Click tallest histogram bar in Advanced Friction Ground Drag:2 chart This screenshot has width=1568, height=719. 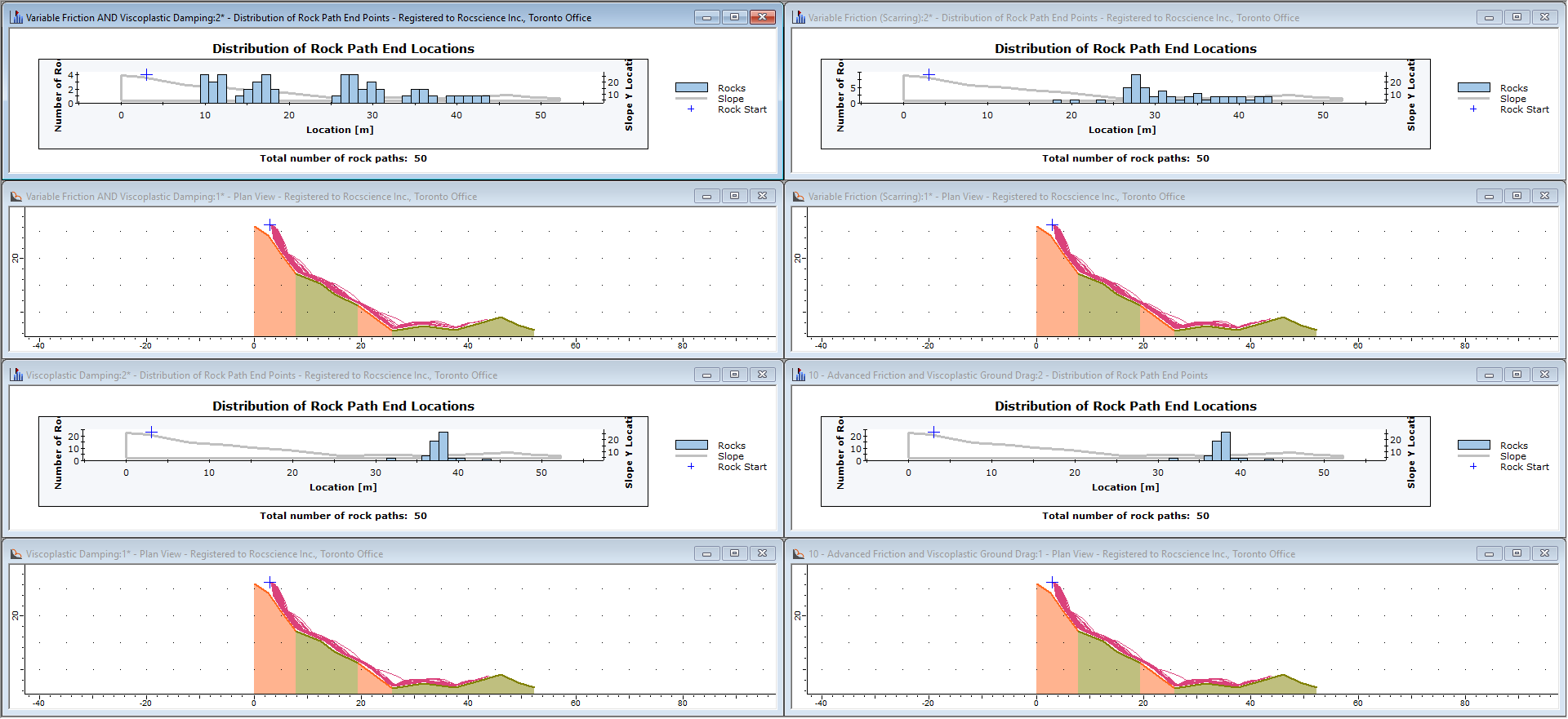[x=1226, y=446]
